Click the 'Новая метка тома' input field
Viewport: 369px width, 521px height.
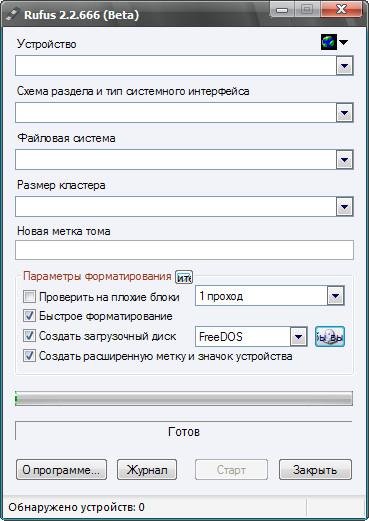[184, 250]
